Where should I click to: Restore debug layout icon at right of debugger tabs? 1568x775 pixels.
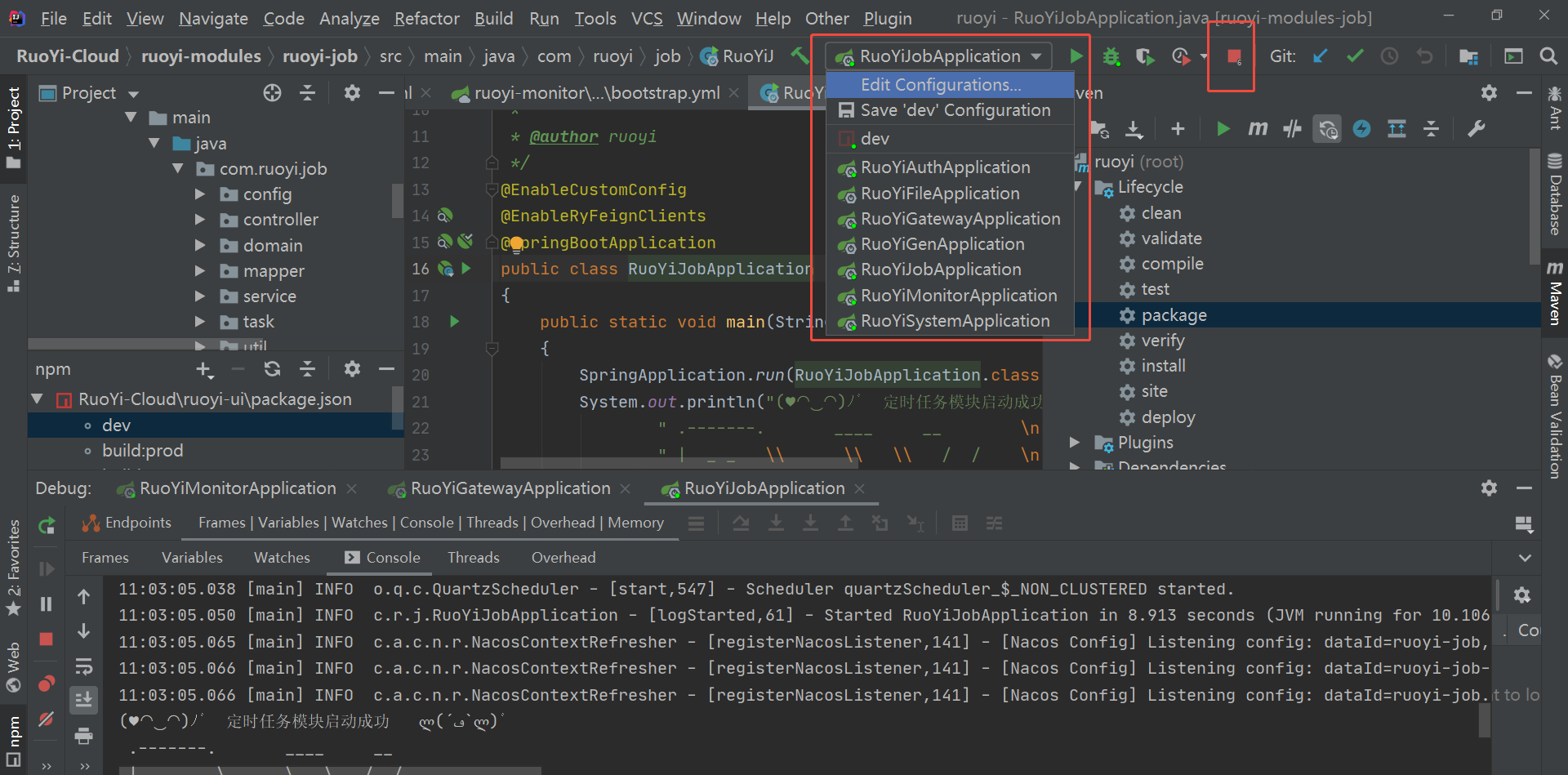[x=1524, y=524]
